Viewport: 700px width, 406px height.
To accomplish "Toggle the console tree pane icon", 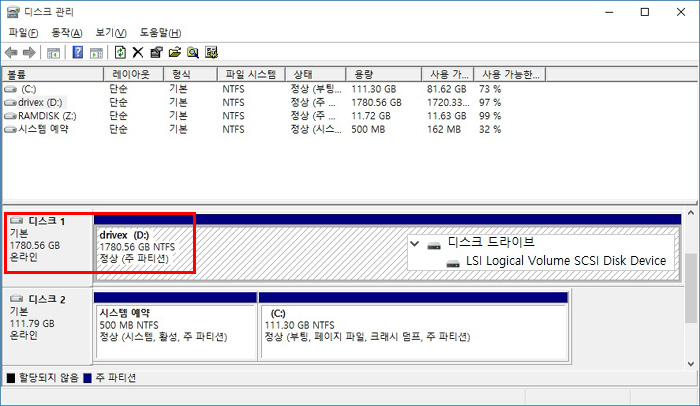I will [x=53, y=53].
